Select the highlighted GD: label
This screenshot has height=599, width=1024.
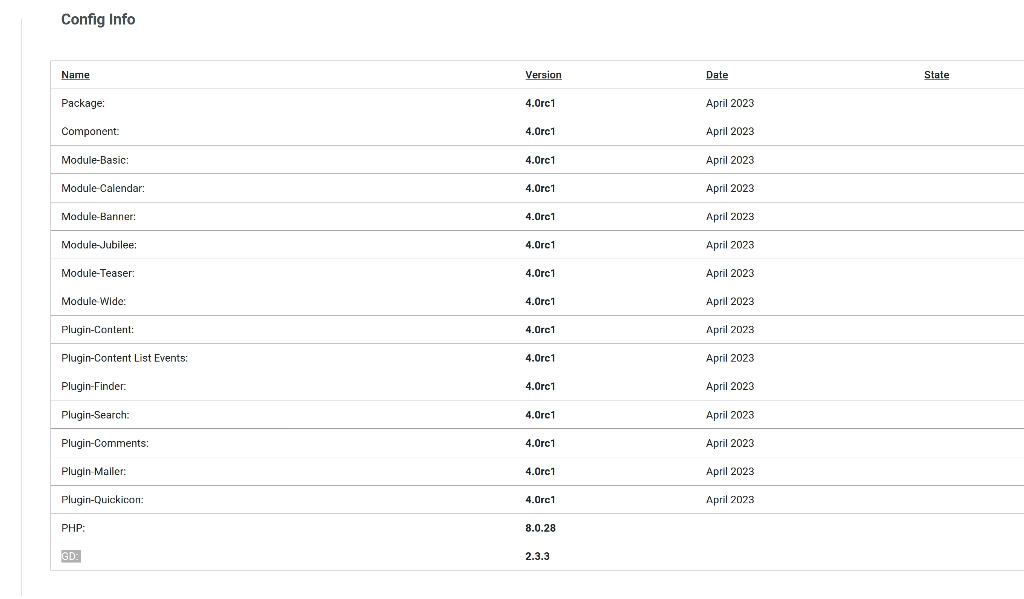[x=71, y=557]
